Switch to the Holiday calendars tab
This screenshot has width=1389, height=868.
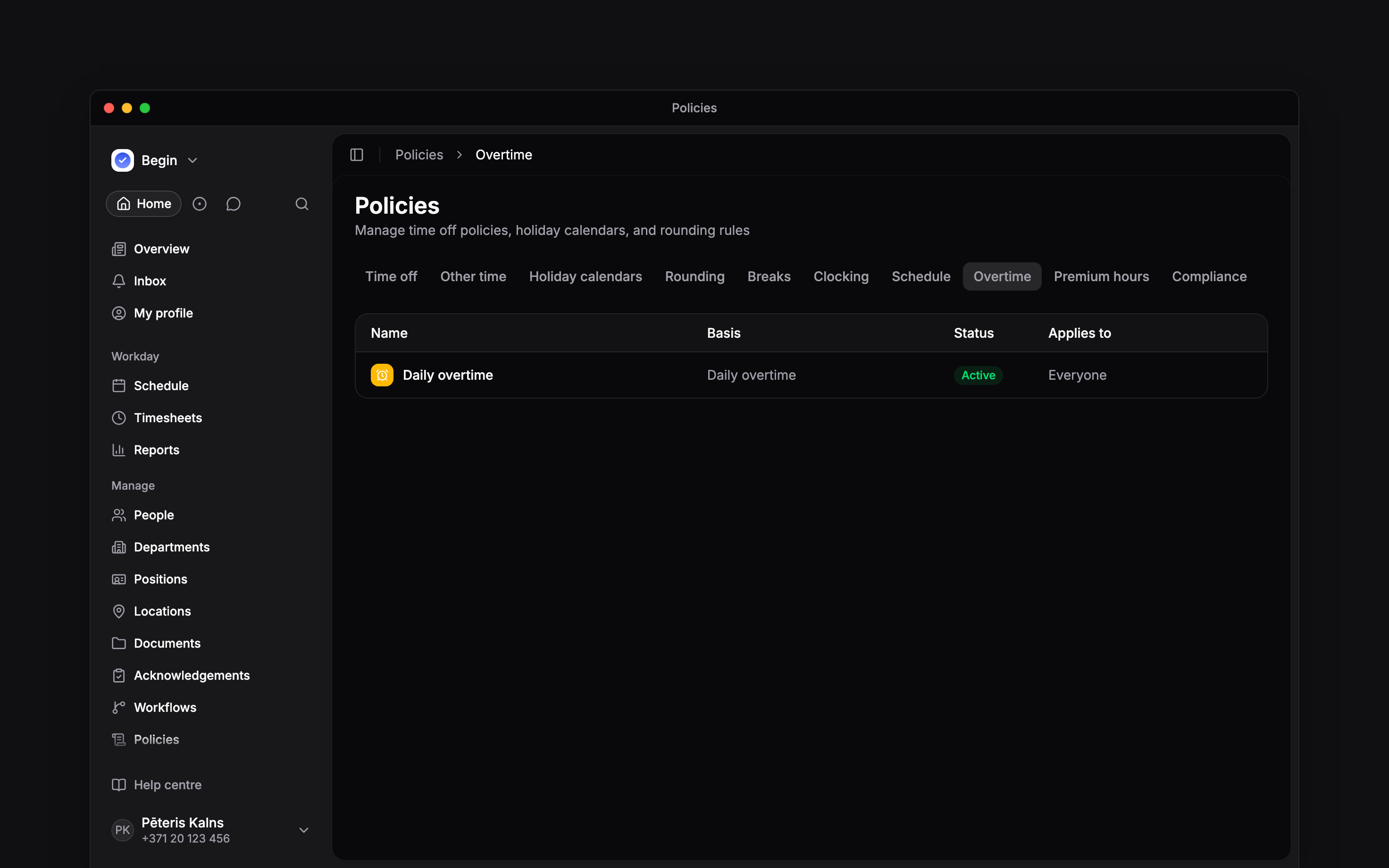tap(586, 277)
